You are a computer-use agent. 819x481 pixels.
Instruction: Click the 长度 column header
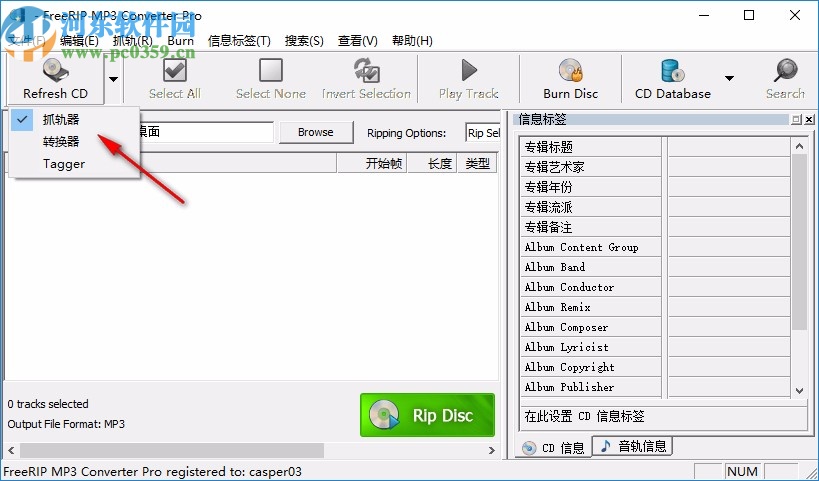tap(432, 163)
